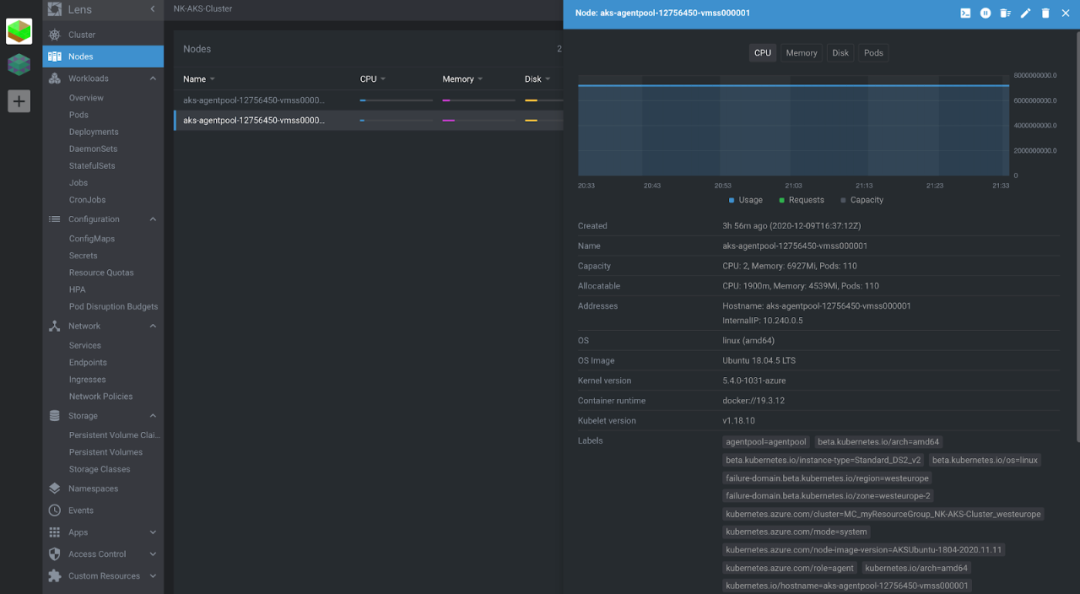Click the cordon node icon in header
This screenshot has width=1080, height=594.
coord(986,13)
